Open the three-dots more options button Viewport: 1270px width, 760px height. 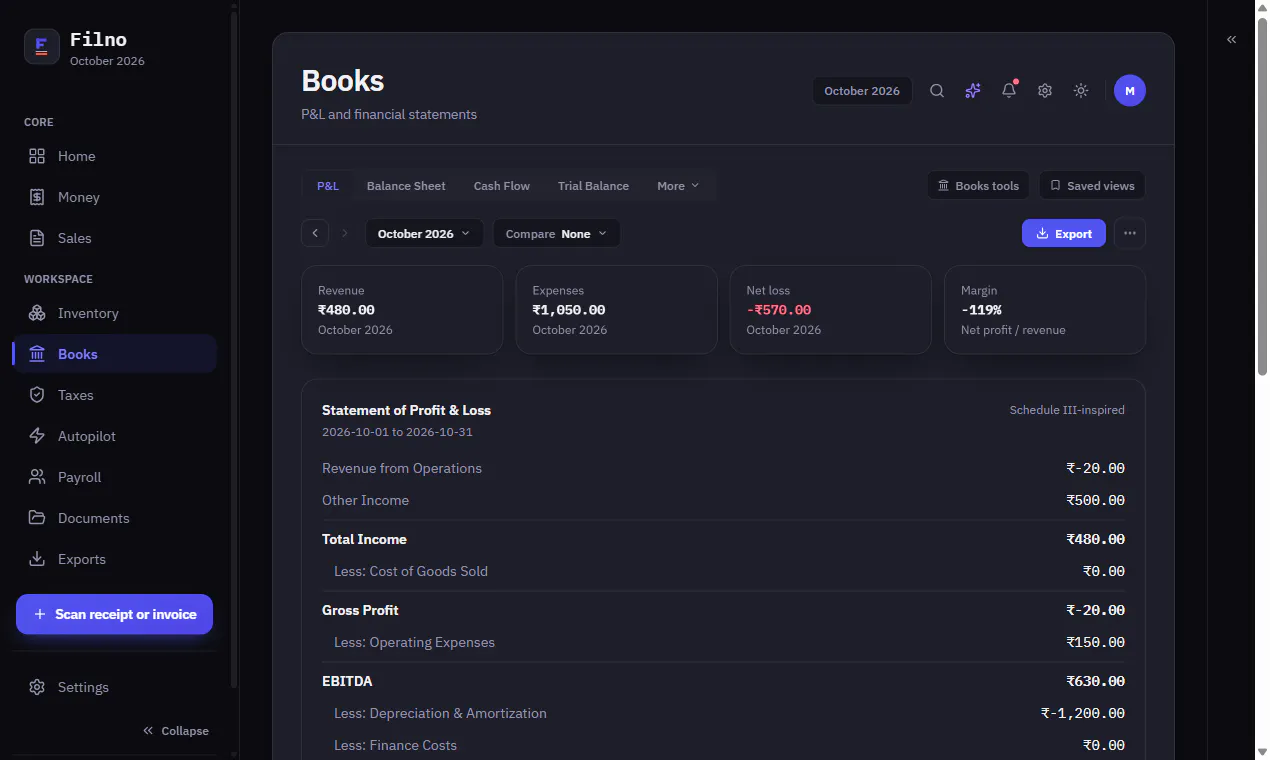point(1130,234)
